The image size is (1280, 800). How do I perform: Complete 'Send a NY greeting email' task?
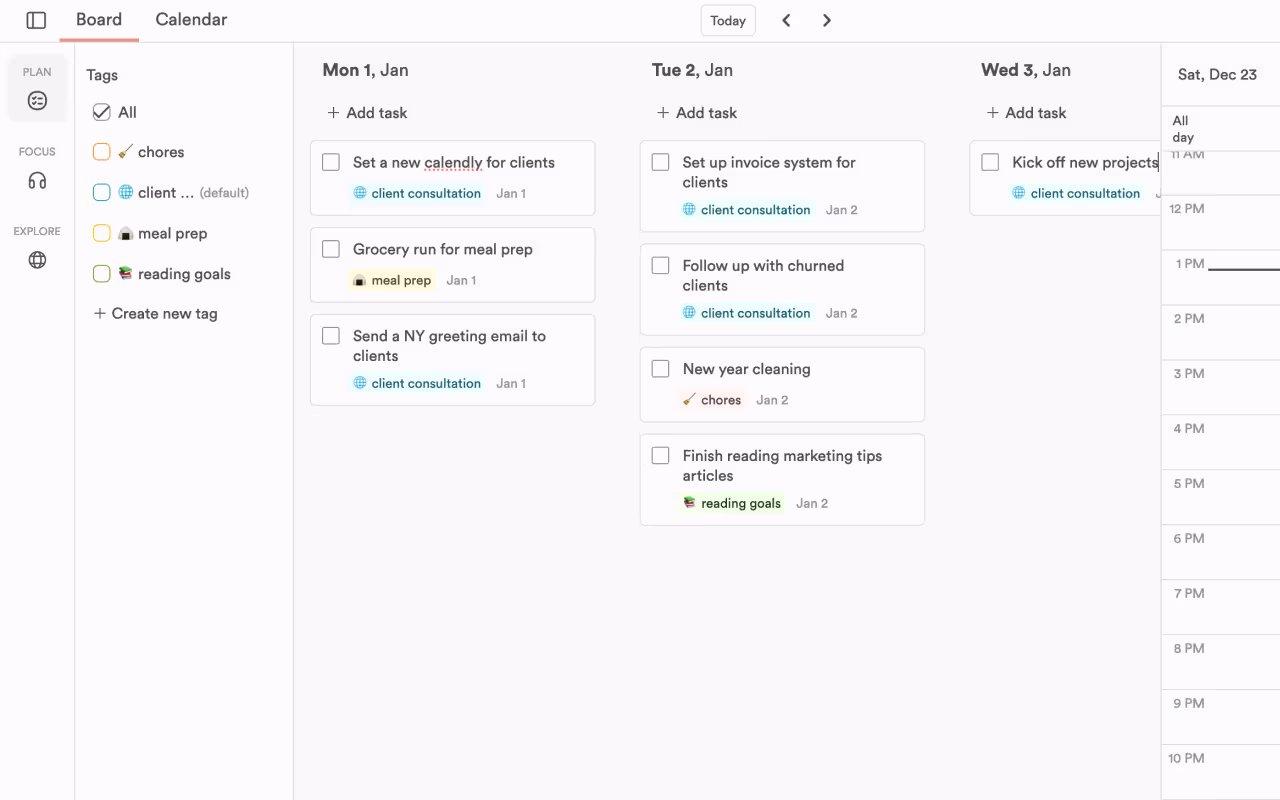(x=331, y=336)
